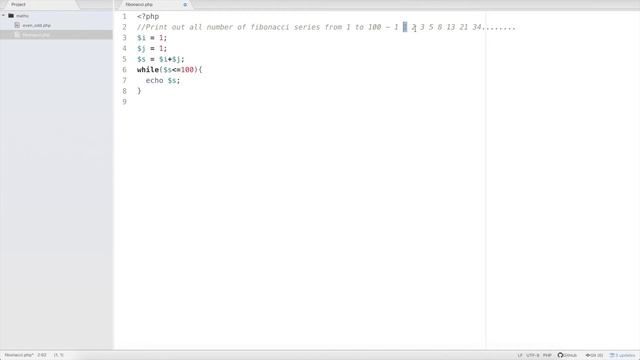Click the 'while' keyword on line 6
Screen dimensions: 640x360
pyautogui.click(x=148, y=70)
